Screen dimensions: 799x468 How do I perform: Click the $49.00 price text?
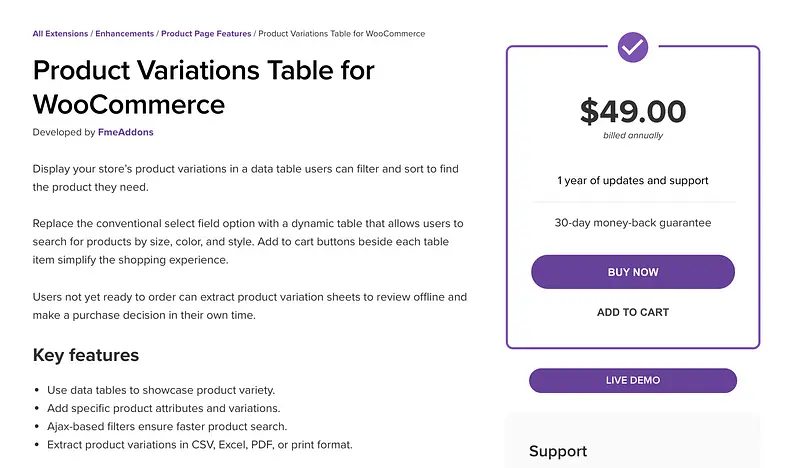tap(632, 111)
